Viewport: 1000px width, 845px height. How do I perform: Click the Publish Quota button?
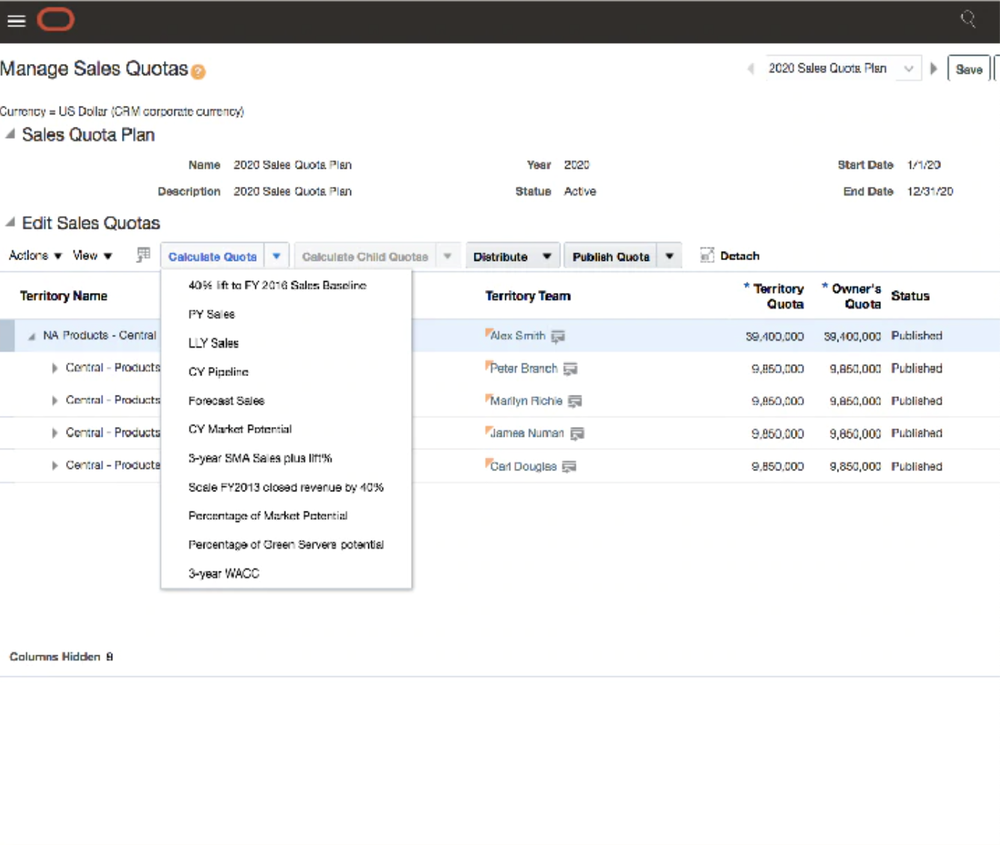pyautogui.click(x=610, y=255)
